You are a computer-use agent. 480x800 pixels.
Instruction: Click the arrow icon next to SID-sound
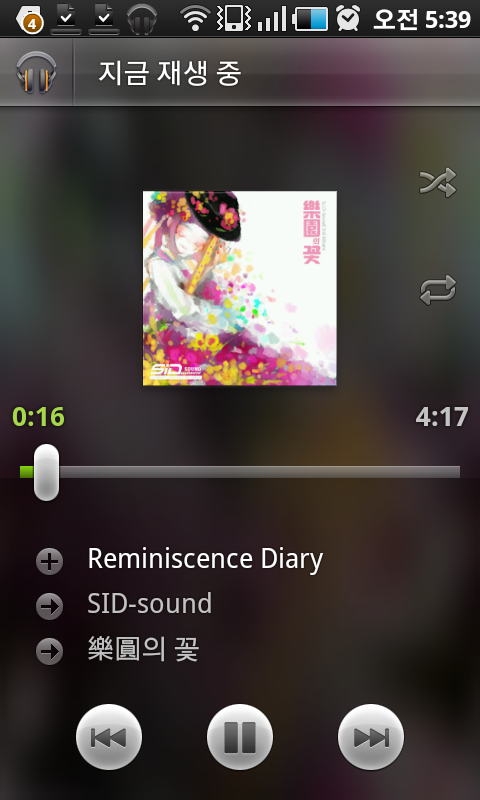(49, 607)
